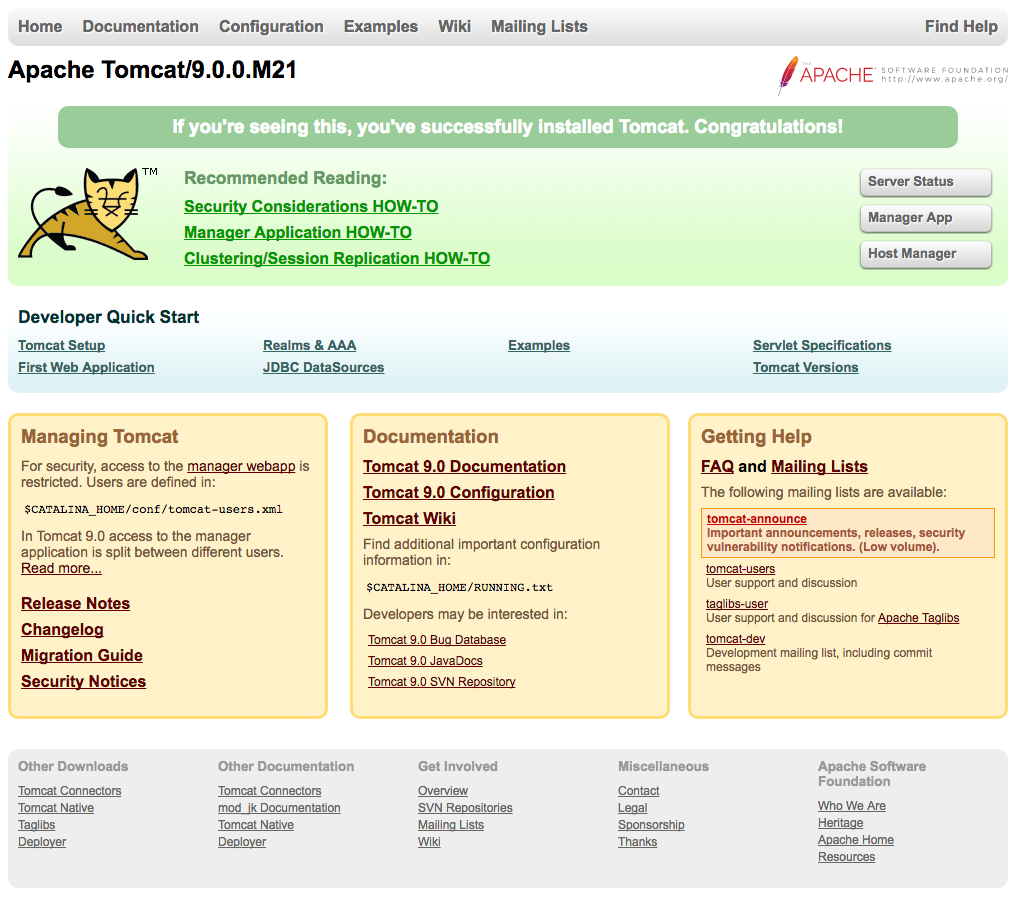Open Tomcat Wiki link in Documentation box
The height and width of the screenshot is (897, 1026).
point(410,519)
